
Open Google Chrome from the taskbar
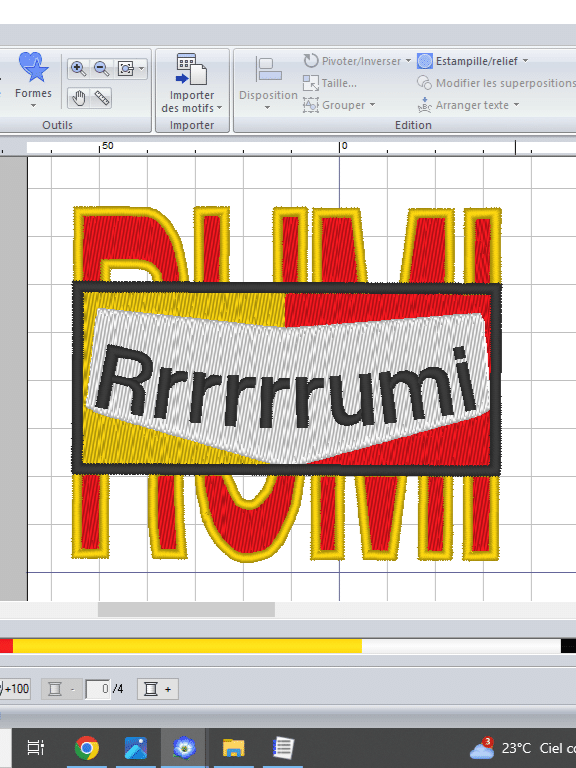coord(87,748)
